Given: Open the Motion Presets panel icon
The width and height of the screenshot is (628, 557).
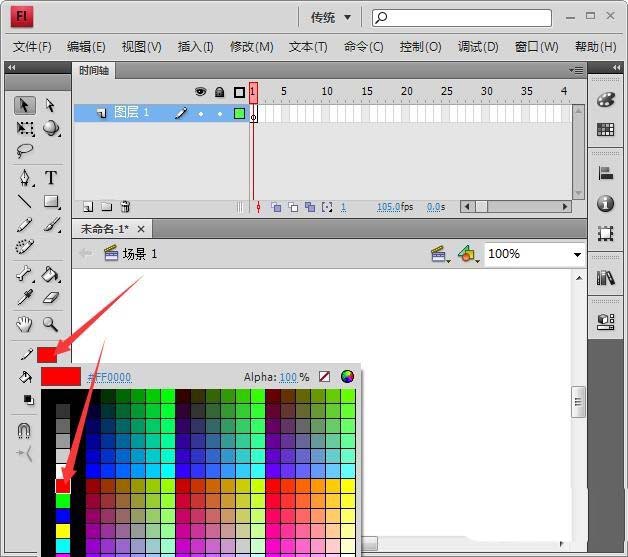Looking at the screenshot, I should pyautogui.click(x=605, y=322).
